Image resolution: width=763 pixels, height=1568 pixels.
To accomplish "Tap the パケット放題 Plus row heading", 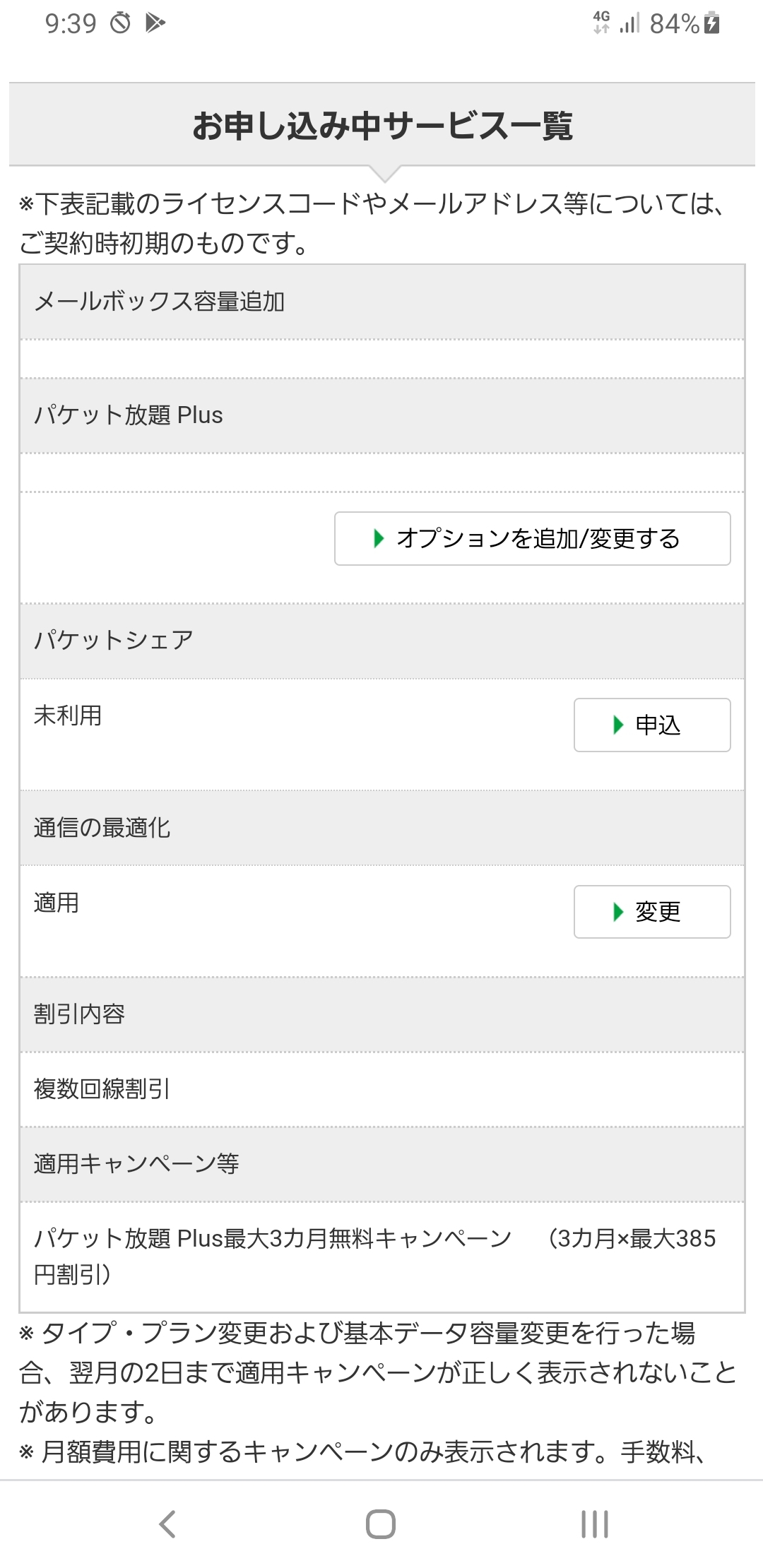I will click(129, 415).
